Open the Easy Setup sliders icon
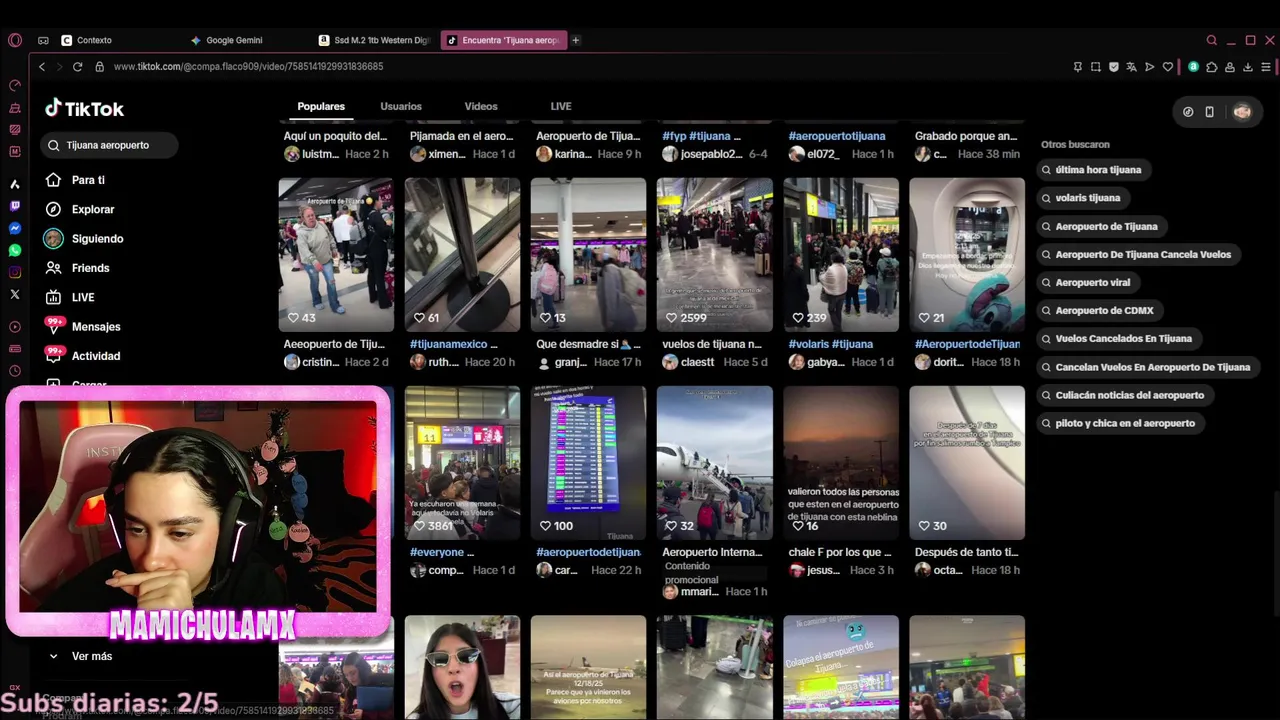The image size is (1280, 720). point(1266,67)
